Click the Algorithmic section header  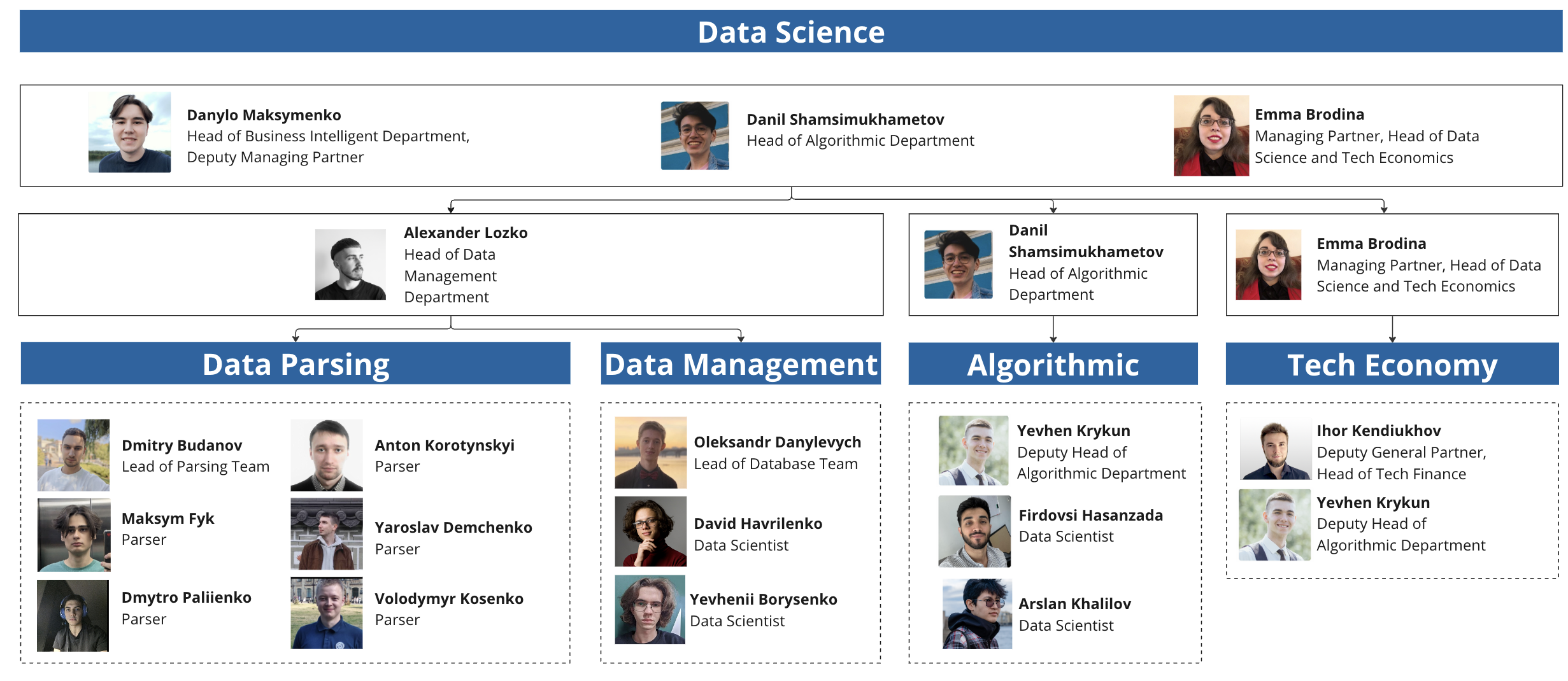(x=1053, y=365)
